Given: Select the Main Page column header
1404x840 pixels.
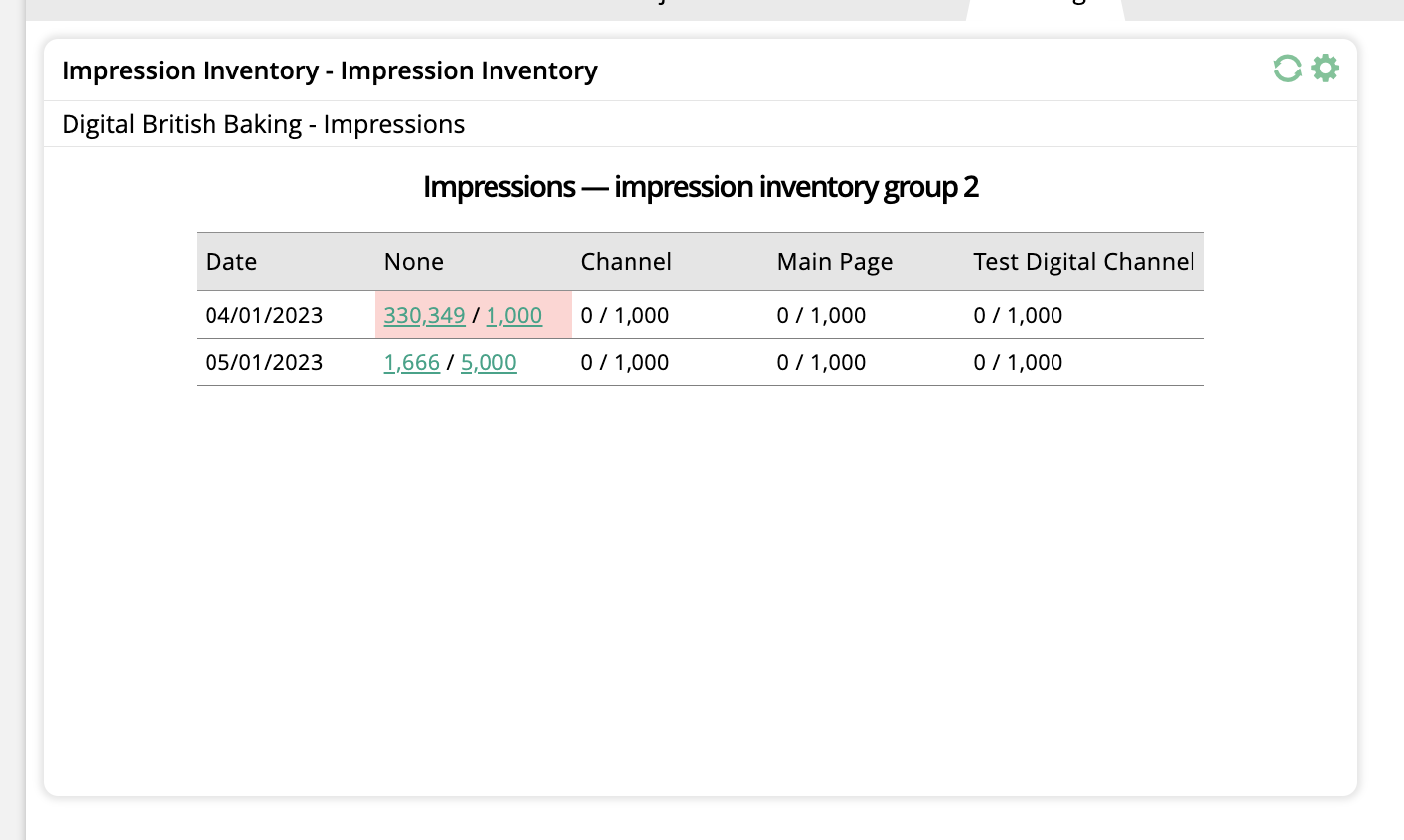Looking at the screenshot, I should 834,262.
